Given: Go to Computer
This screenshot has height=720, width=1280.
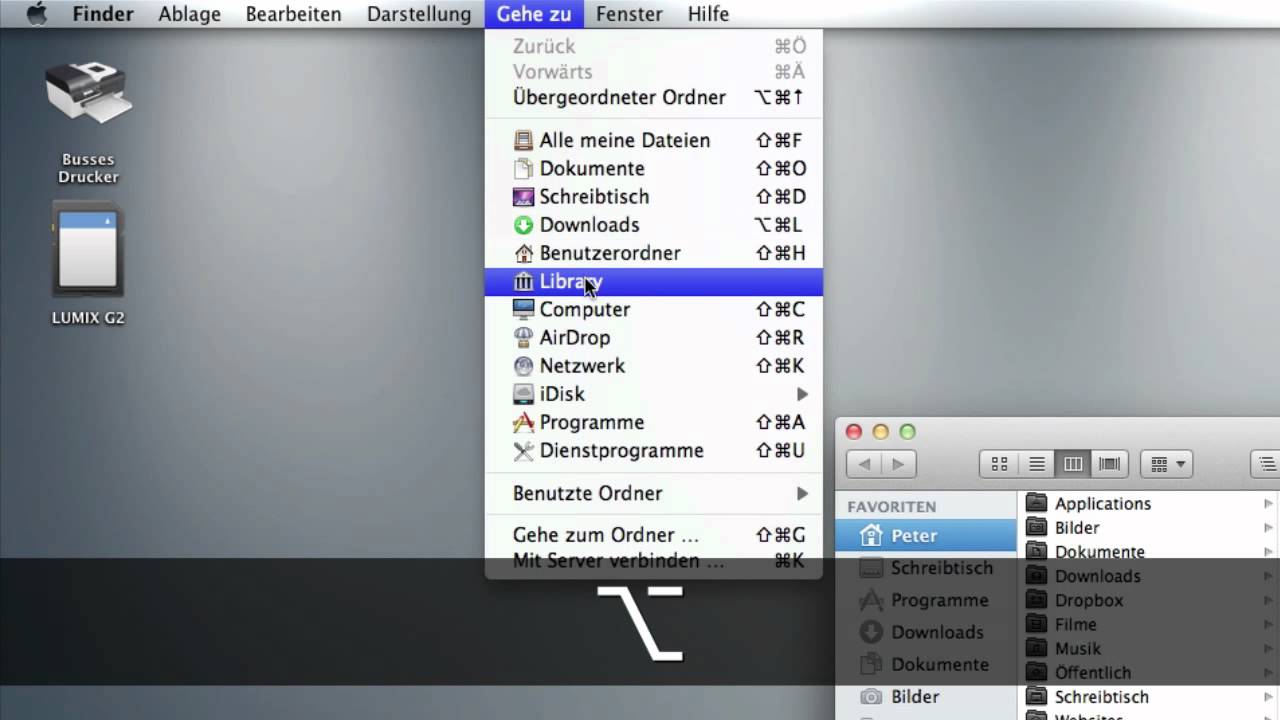Looking at the screenshot, I should point(654,310).
